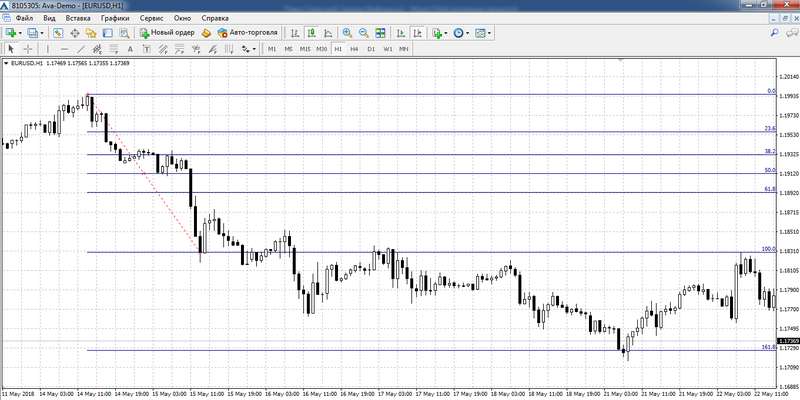
Task: Select the vertical line drawing tool
Action: (48, 48)
